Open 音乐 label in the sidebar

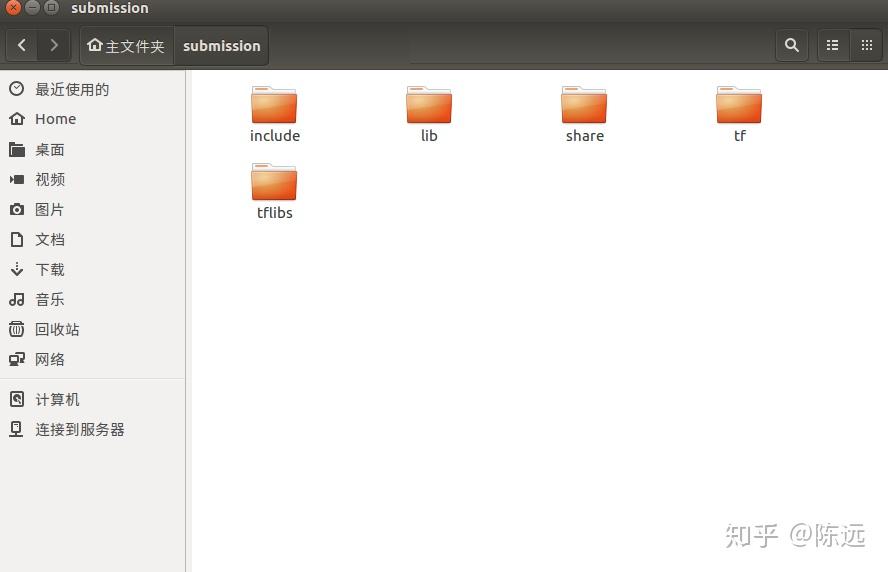(x=50, y=299)
